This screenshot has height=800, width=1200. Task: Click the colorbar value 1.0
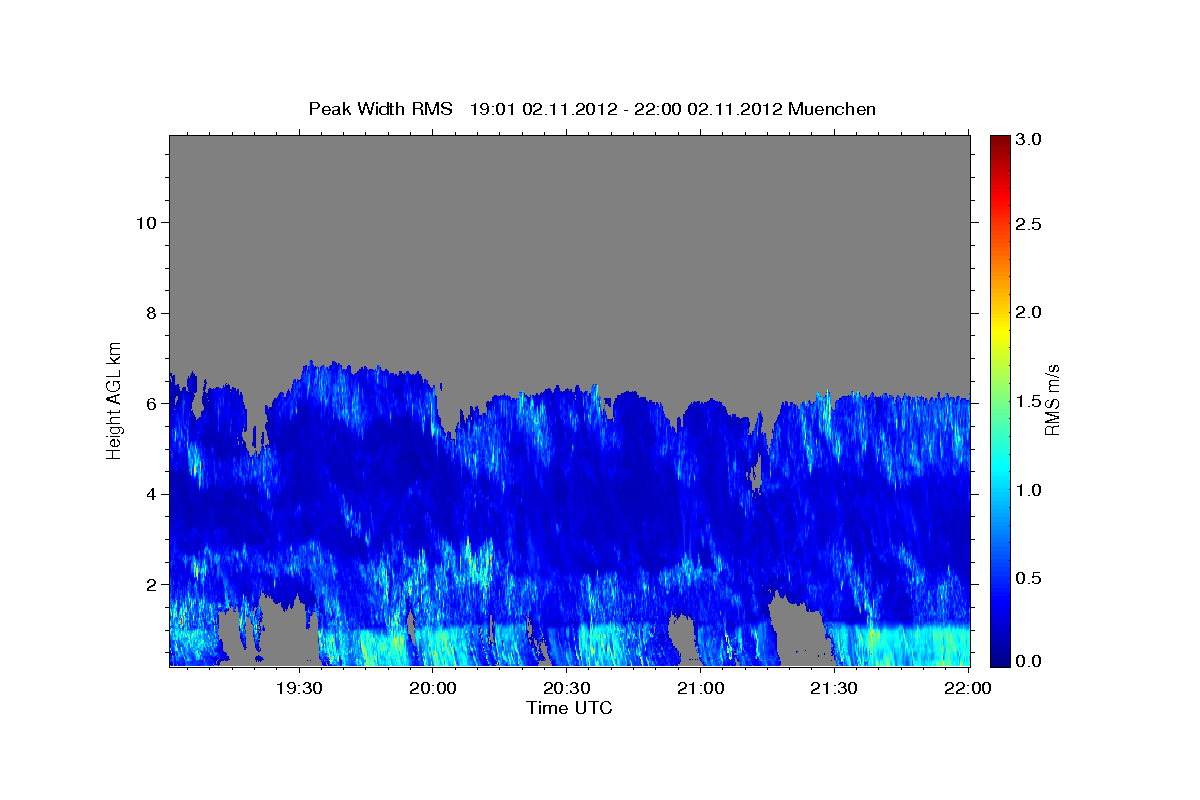point(1028,490)
